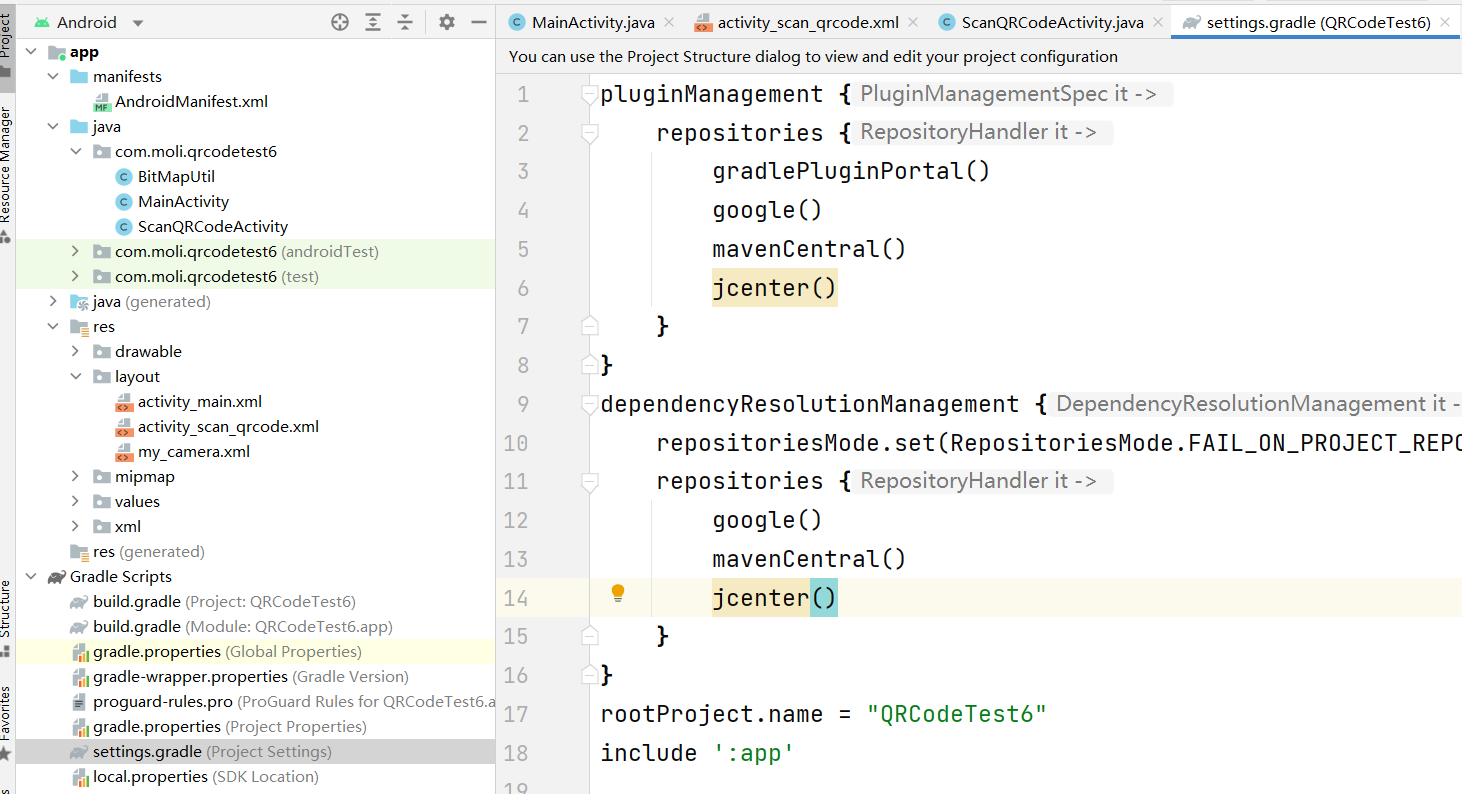Click the Select Opened File target icon

coord(340,22)
